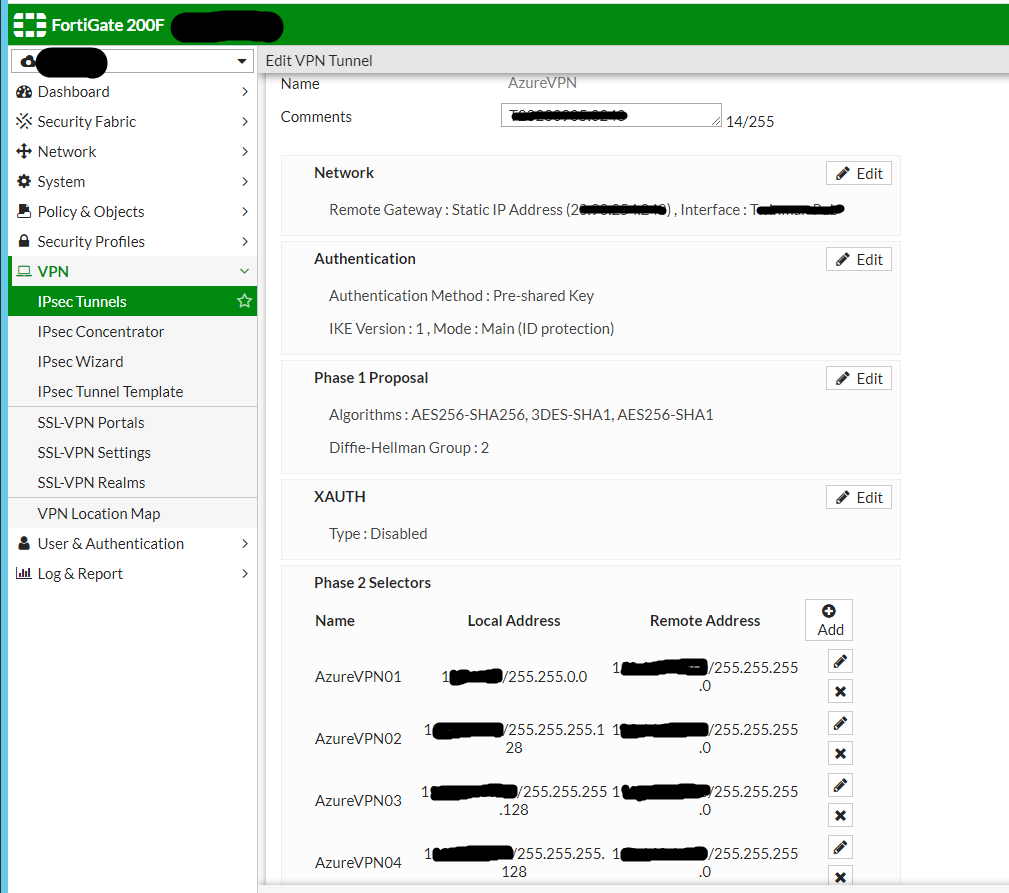Expand the Policy & Objects chevron

[245, 211]
